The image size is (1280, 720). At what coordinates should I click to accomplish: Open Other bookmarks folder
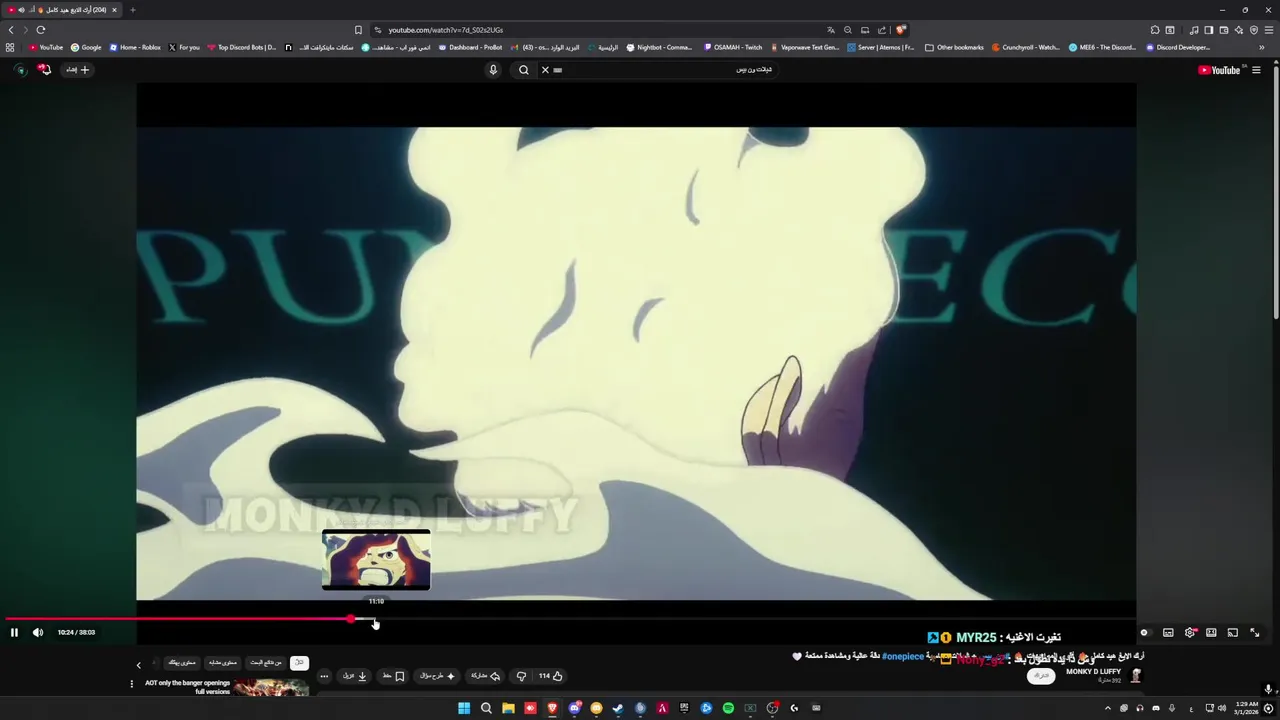coord(954,47)
